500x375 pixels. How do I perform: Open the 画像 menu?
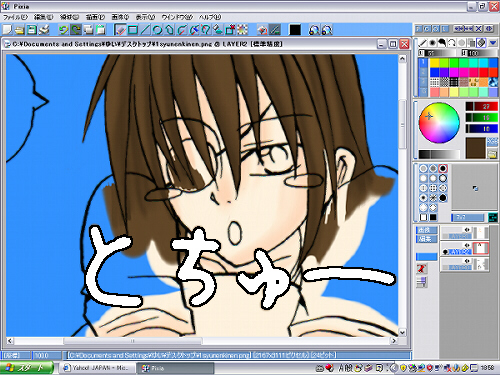tap(120, 17)
